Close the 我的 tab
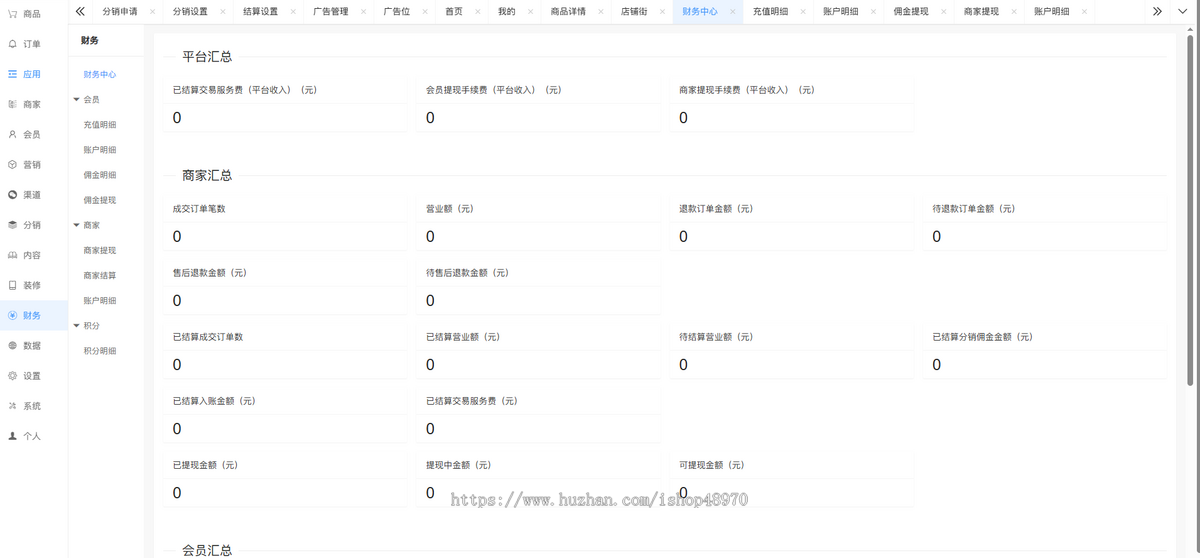The height and width of the screenshot is (558, 1200). (531, 12)
